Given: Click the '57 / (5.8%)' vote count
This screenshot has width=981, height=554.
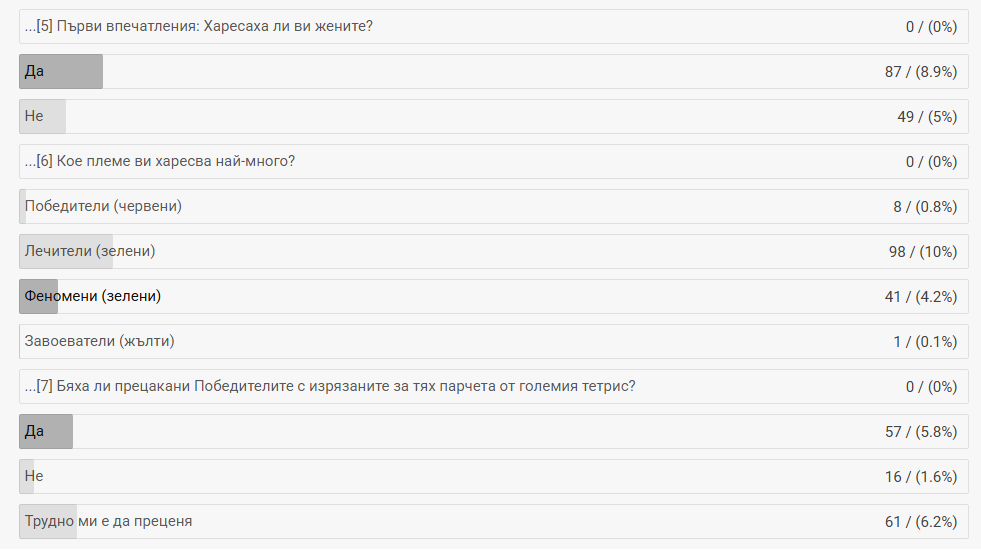Looking at the screenshot, I should pos(921,432).
